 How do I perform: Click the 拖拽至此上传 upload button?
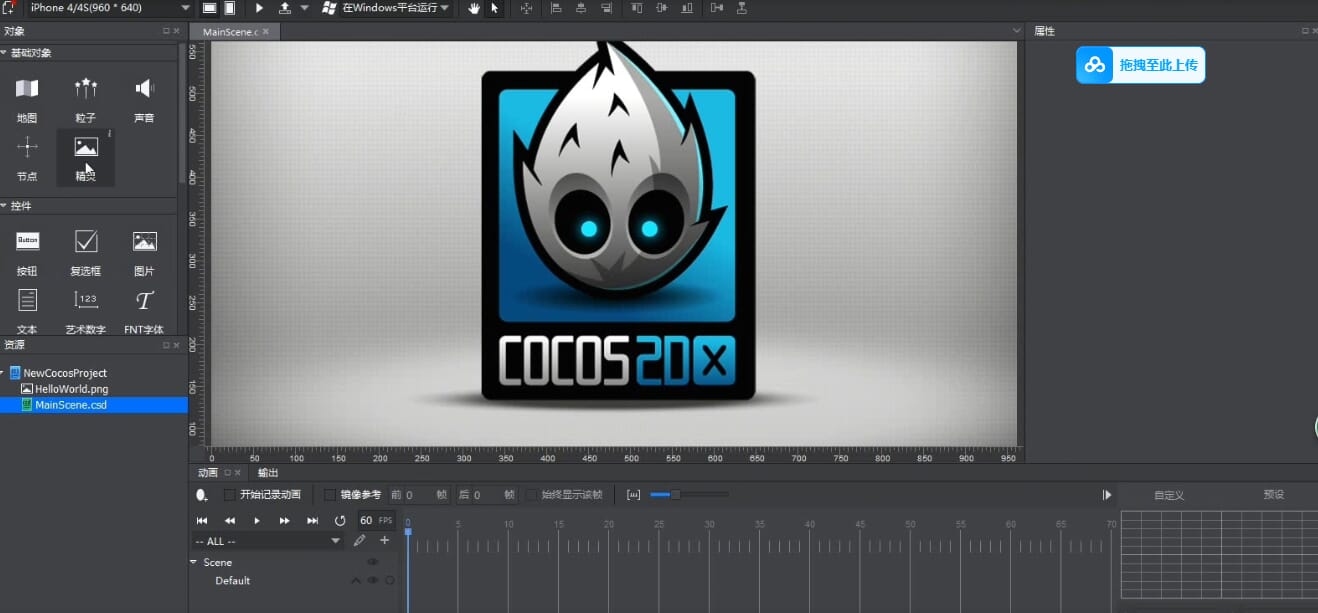[x=1140, y=65]
